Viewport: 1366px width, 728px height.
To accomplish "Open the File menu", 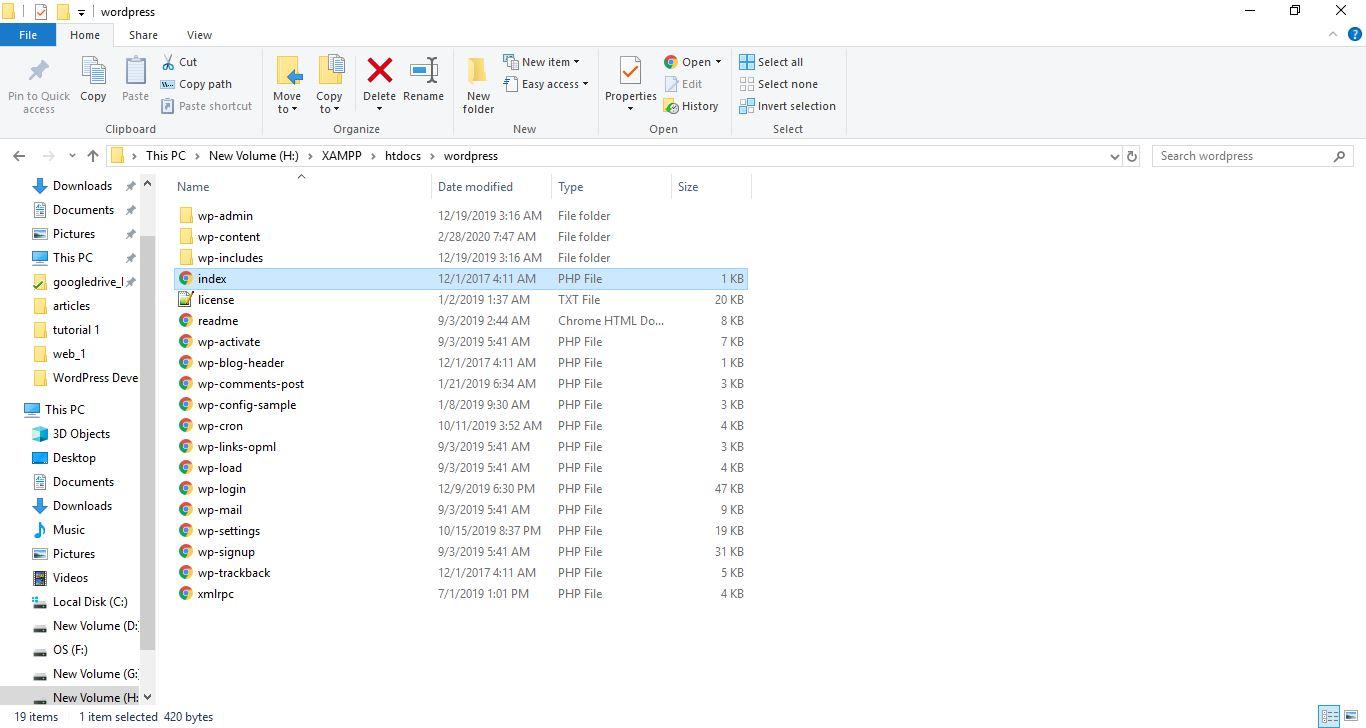I will tap(28, 35).
